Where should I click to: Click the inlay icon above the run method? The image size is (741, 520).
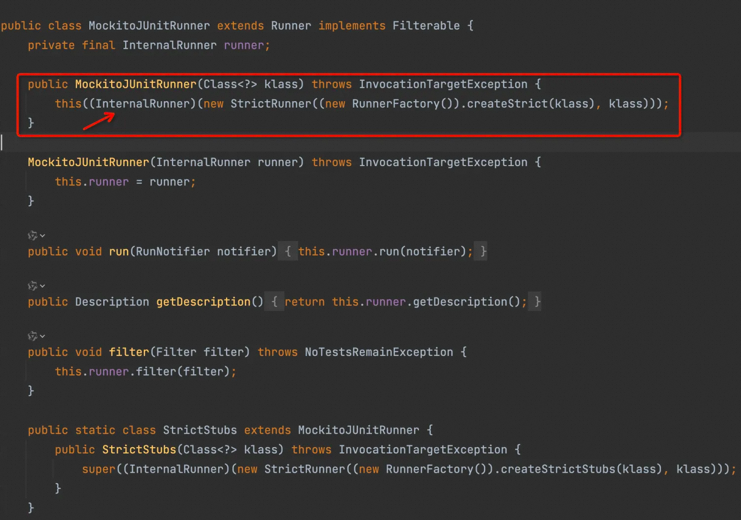pos(33,235)
